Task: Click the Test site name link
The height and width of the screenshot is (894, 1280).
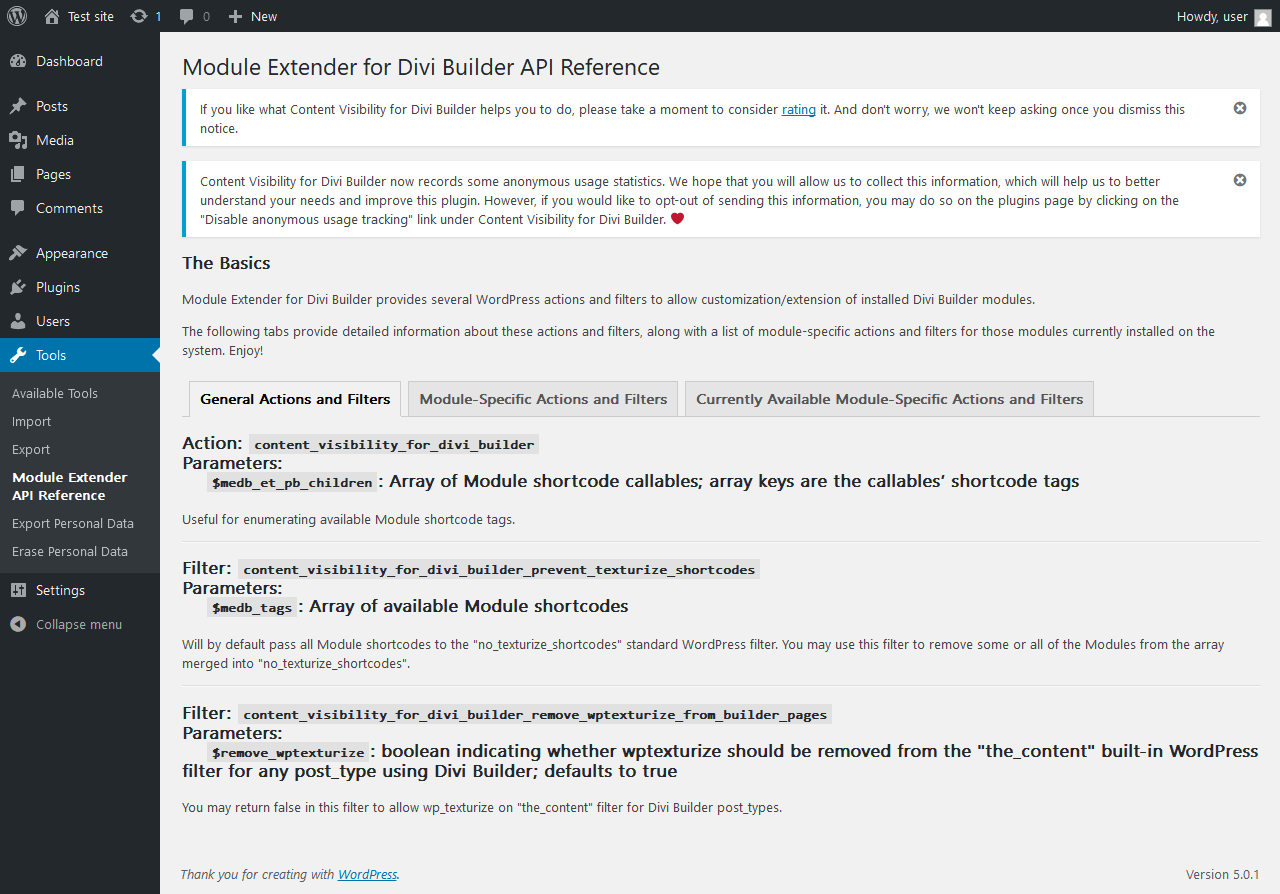Action: 91,16
